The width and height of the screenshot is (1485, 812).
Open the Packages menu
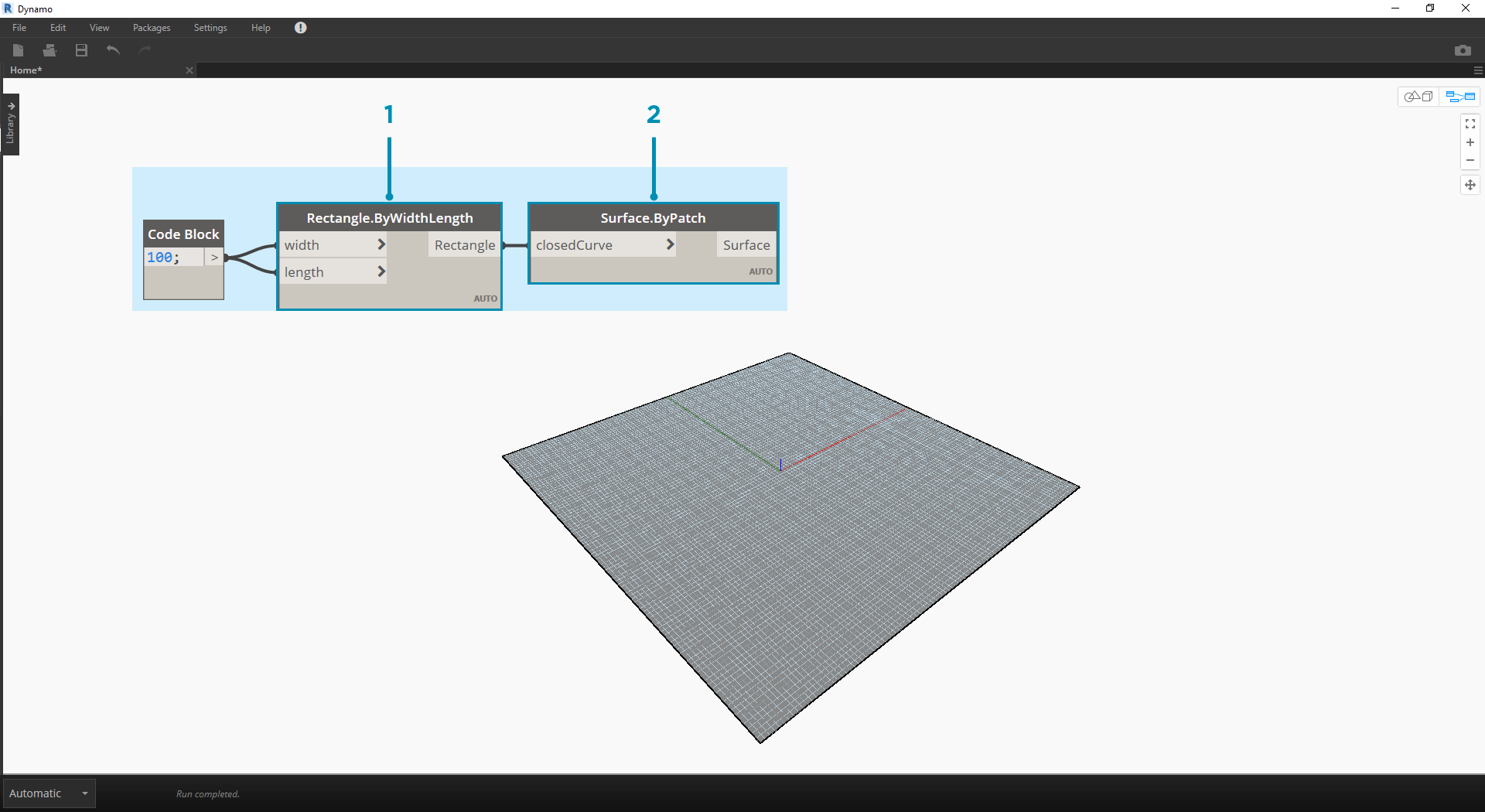(x=152, y=28)
